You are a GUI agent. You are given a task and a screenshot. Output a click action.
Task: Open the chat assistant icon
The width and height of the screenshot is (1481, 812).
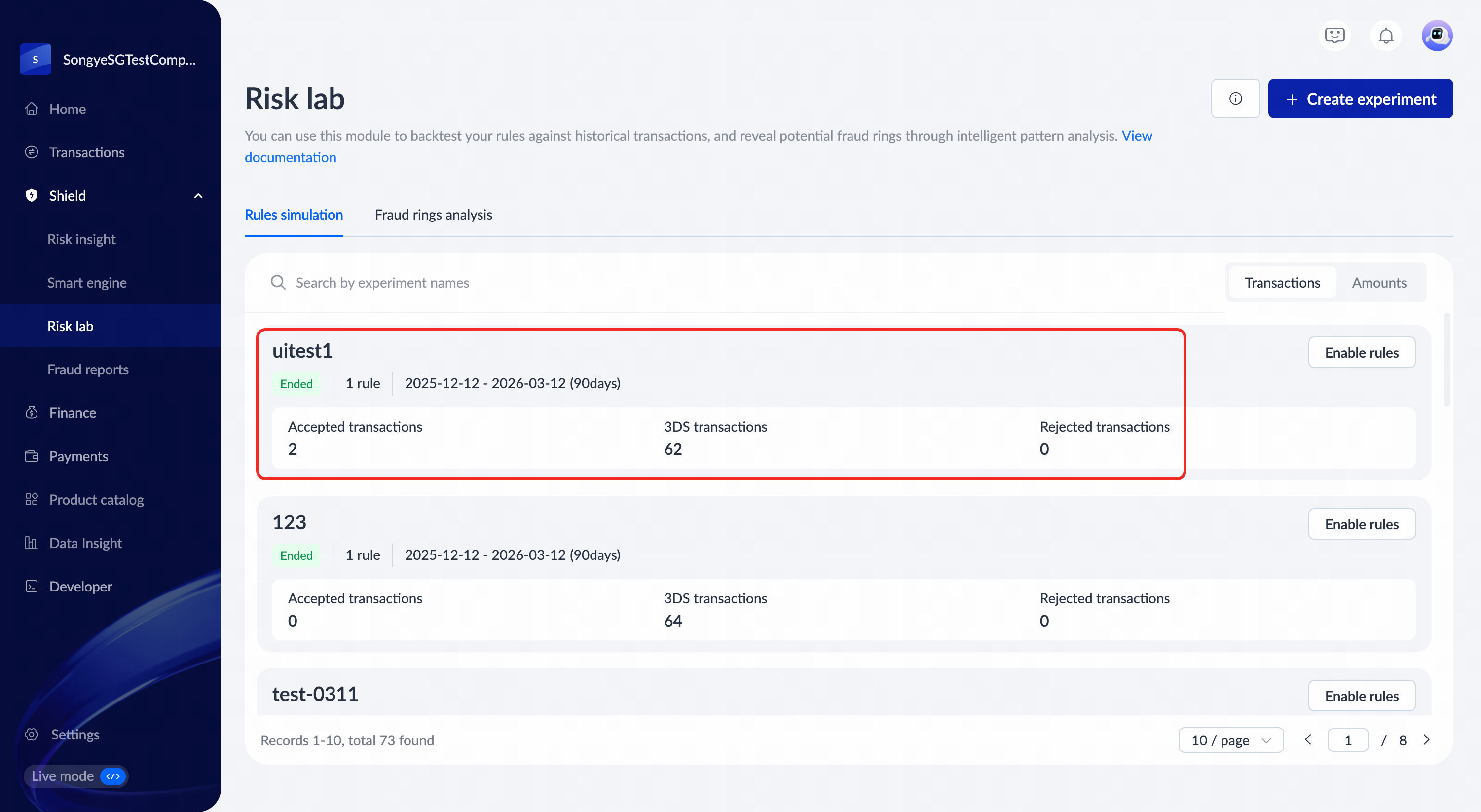[x=1334, y=36]
